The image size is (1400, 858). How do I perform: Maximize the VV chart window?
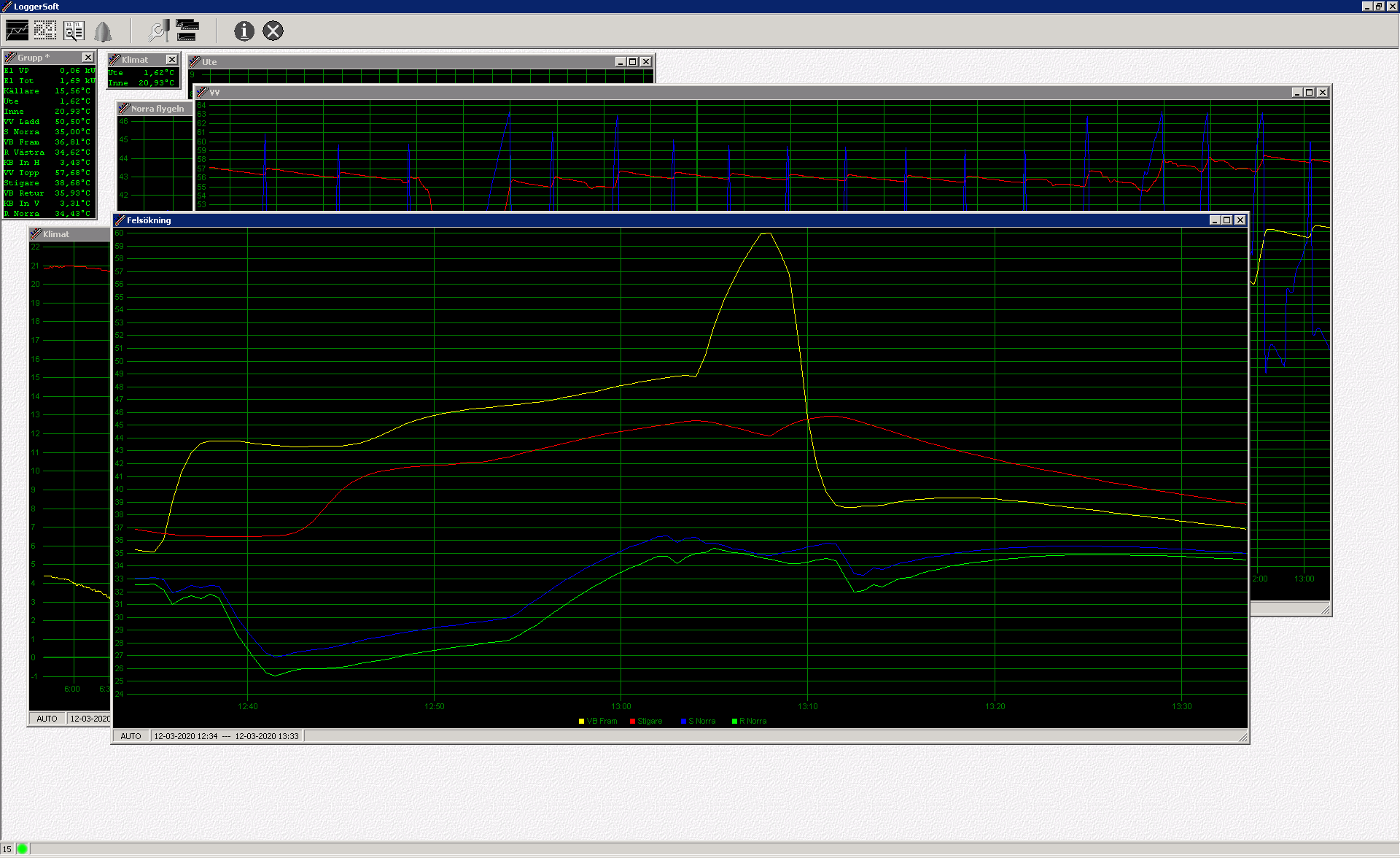pyautogui.click(x=1310, y=93)
